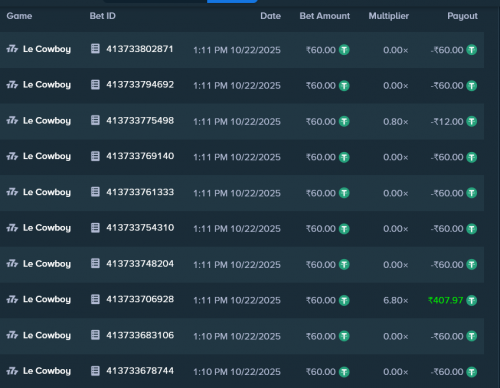Click 0.00× multiplier of bet 413733769140
This screenshot has width=500, height=388.
point(396,157)
